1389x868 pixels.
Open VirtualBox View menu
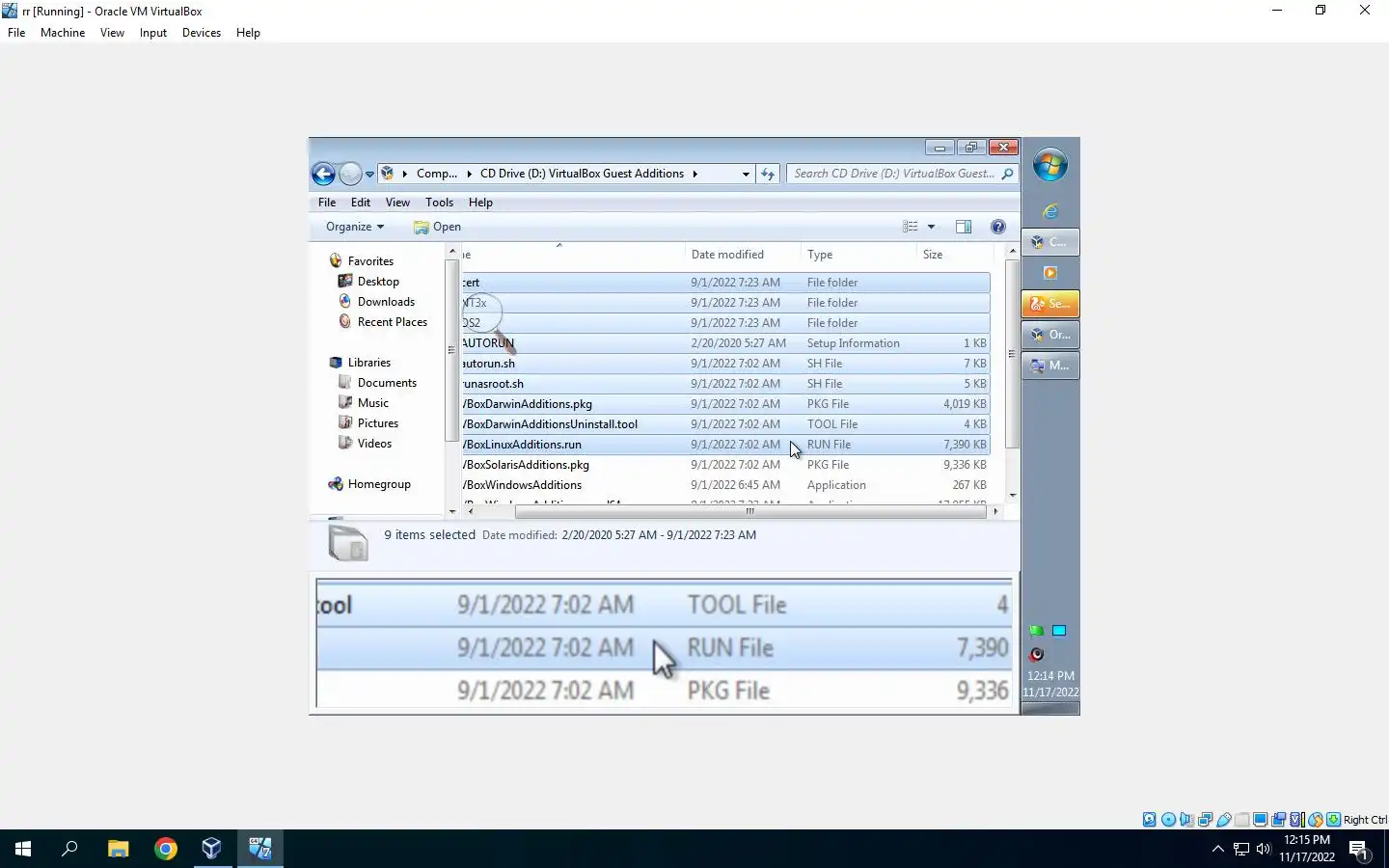click(112, 33)
